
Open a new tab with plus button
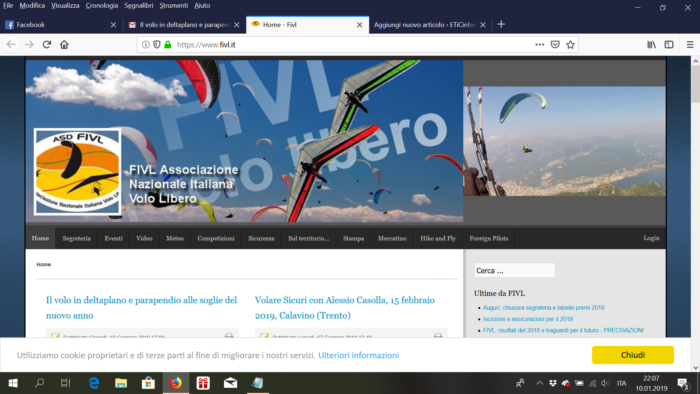[501, 25]
